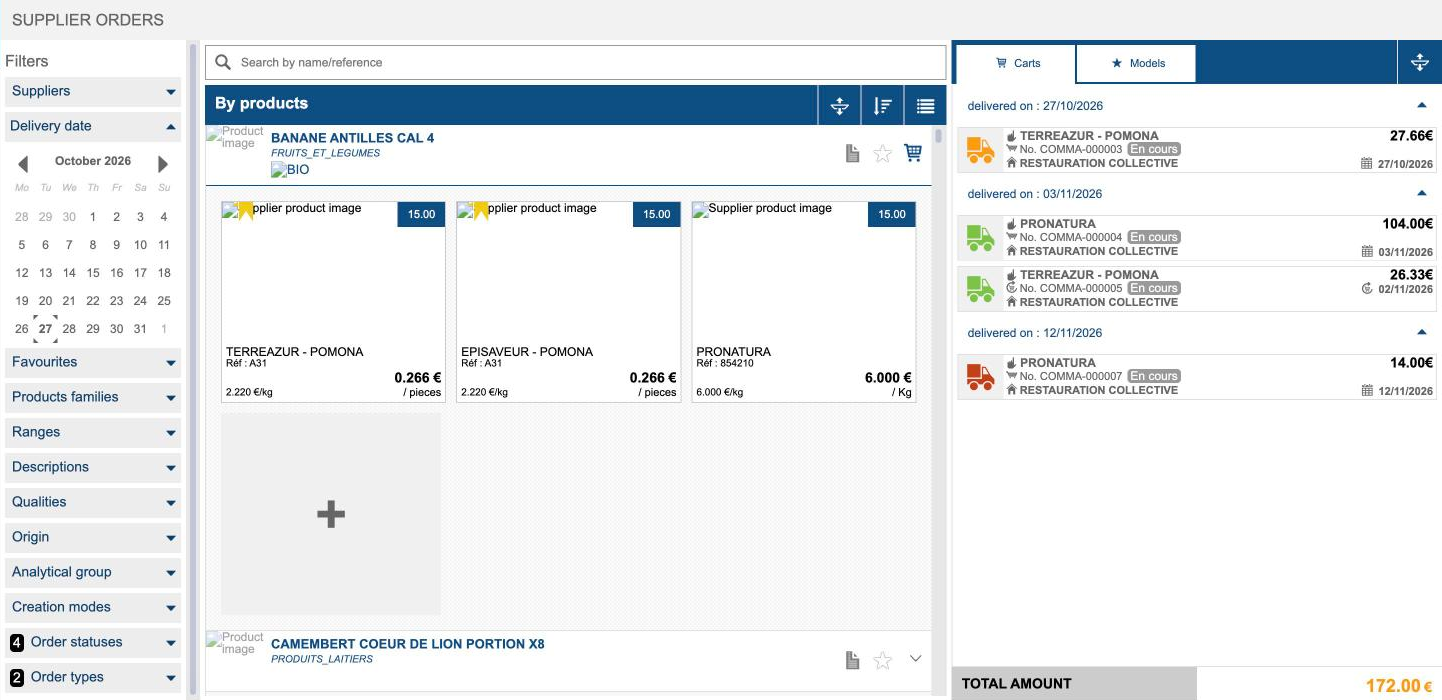This screenshot has height=700, width=1442.
Task: Collapse the delivered on 12/11/2026 group
Action: pos(1422,332)
